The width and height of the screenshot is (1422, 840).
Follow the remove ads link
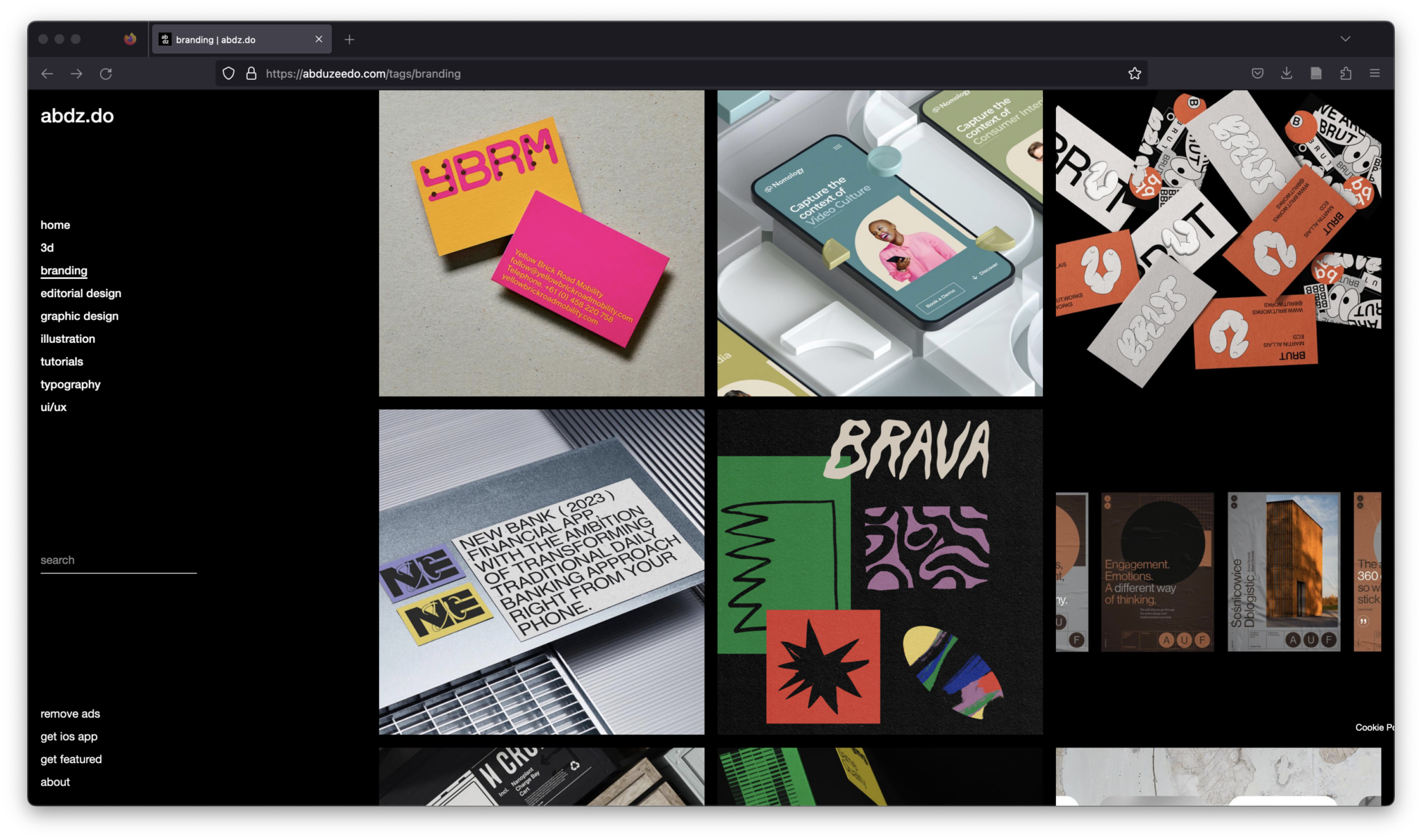click(70, 714)
